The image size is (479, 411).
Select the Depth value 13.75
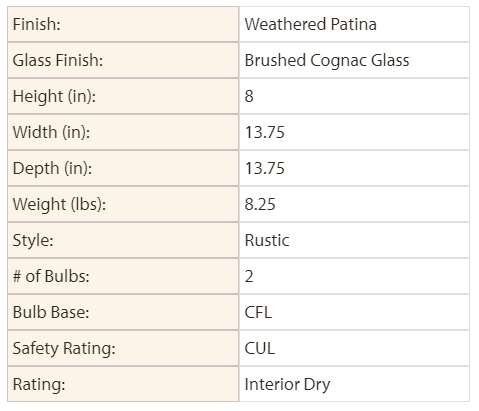pyautogui.click(x=265, y=168)
